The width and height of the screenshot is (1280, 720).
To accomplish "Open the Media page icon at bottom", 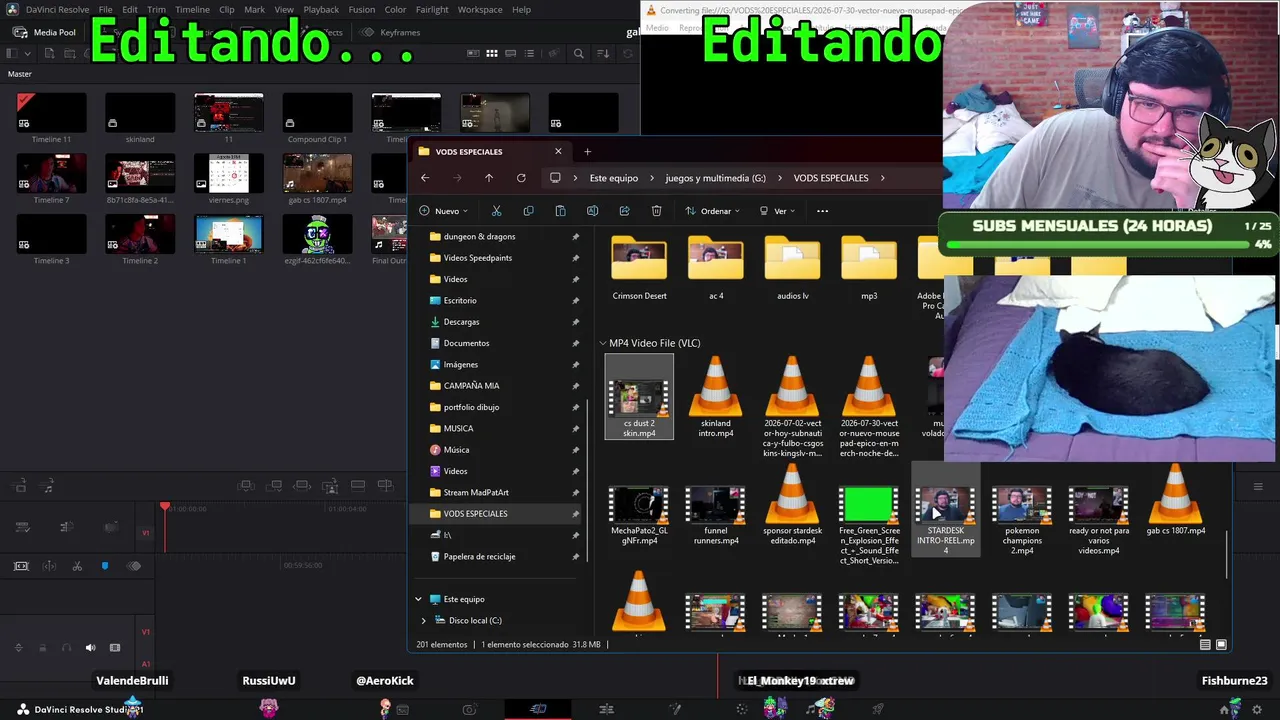I will (x=402, y=709).
